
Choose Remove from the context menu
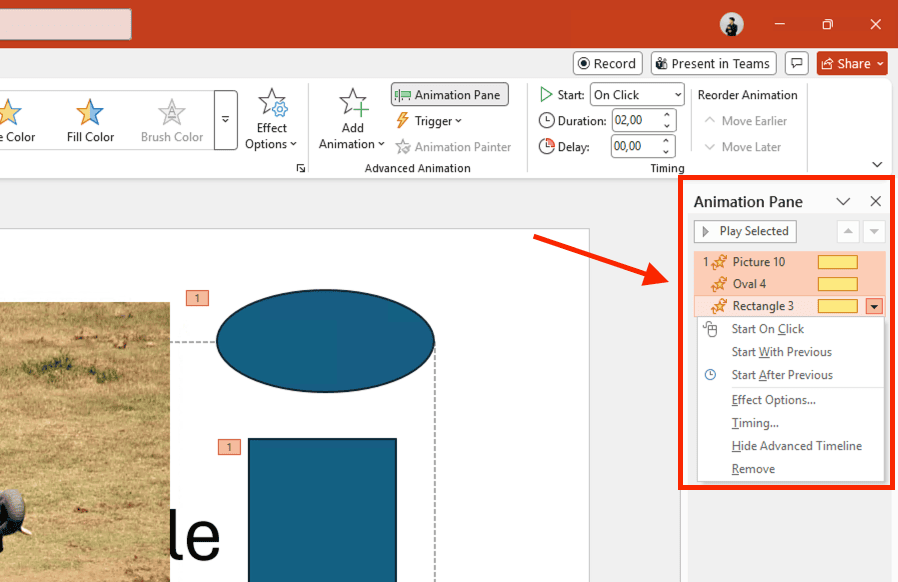(753, 469)
